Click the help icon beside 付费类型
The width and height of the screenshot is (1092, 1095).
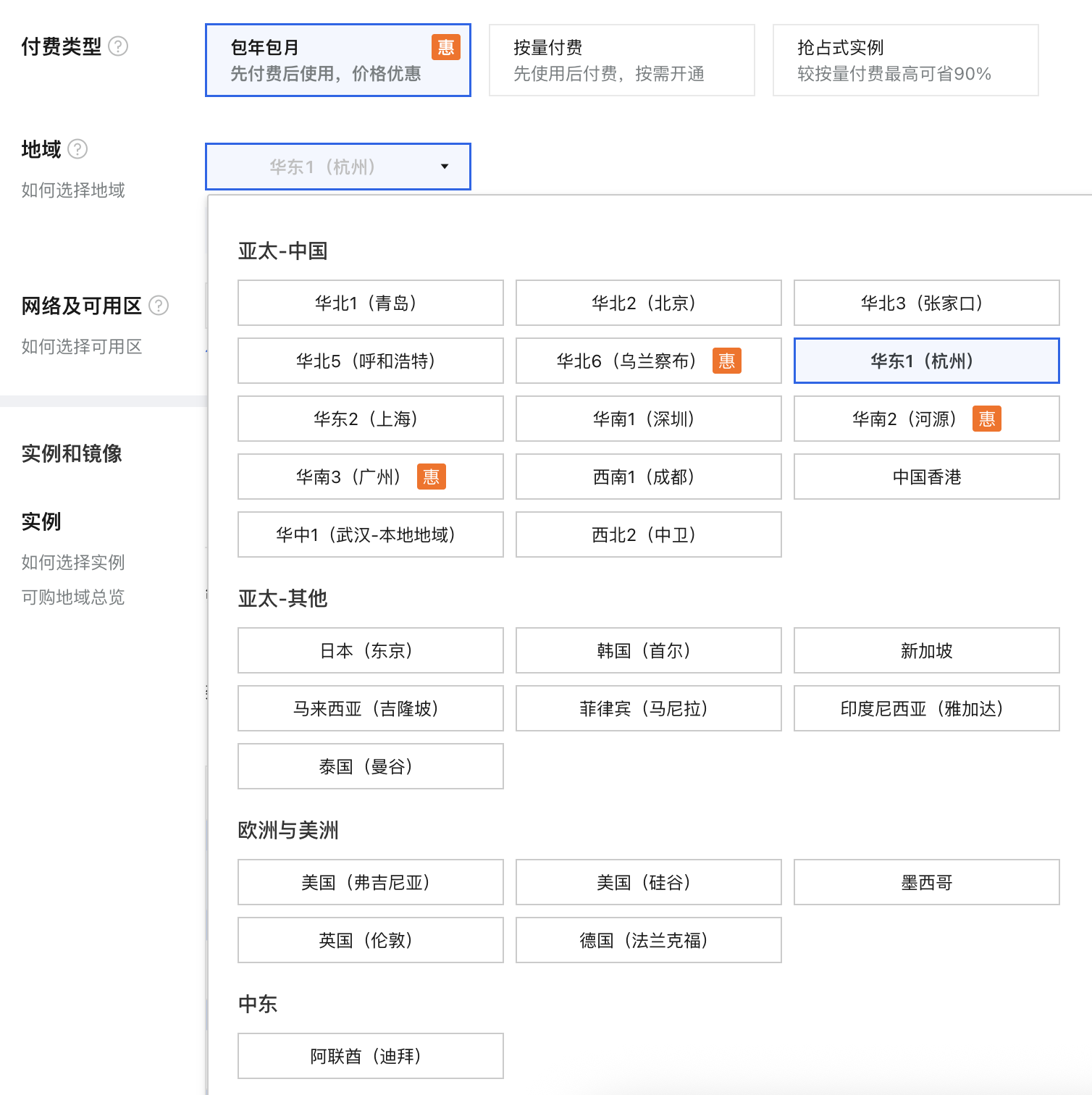(119, 46)
